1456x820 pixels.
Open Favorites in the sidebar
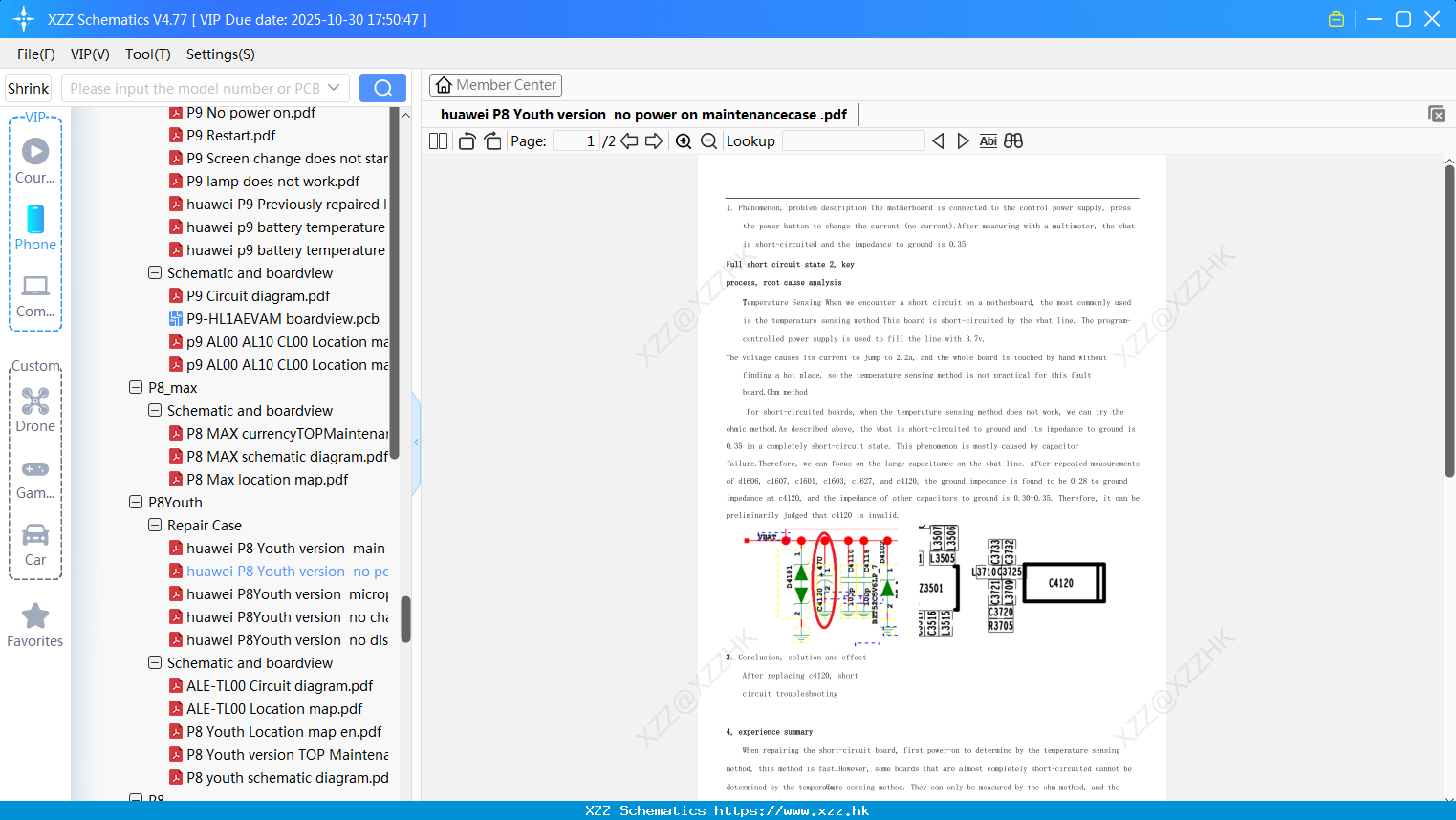click(35, 626)
